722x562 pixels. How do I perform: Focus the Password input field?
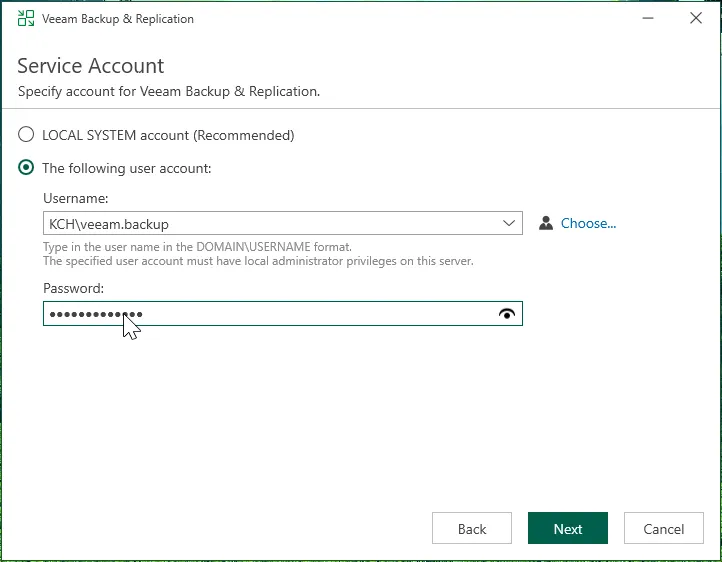(300, 314)
